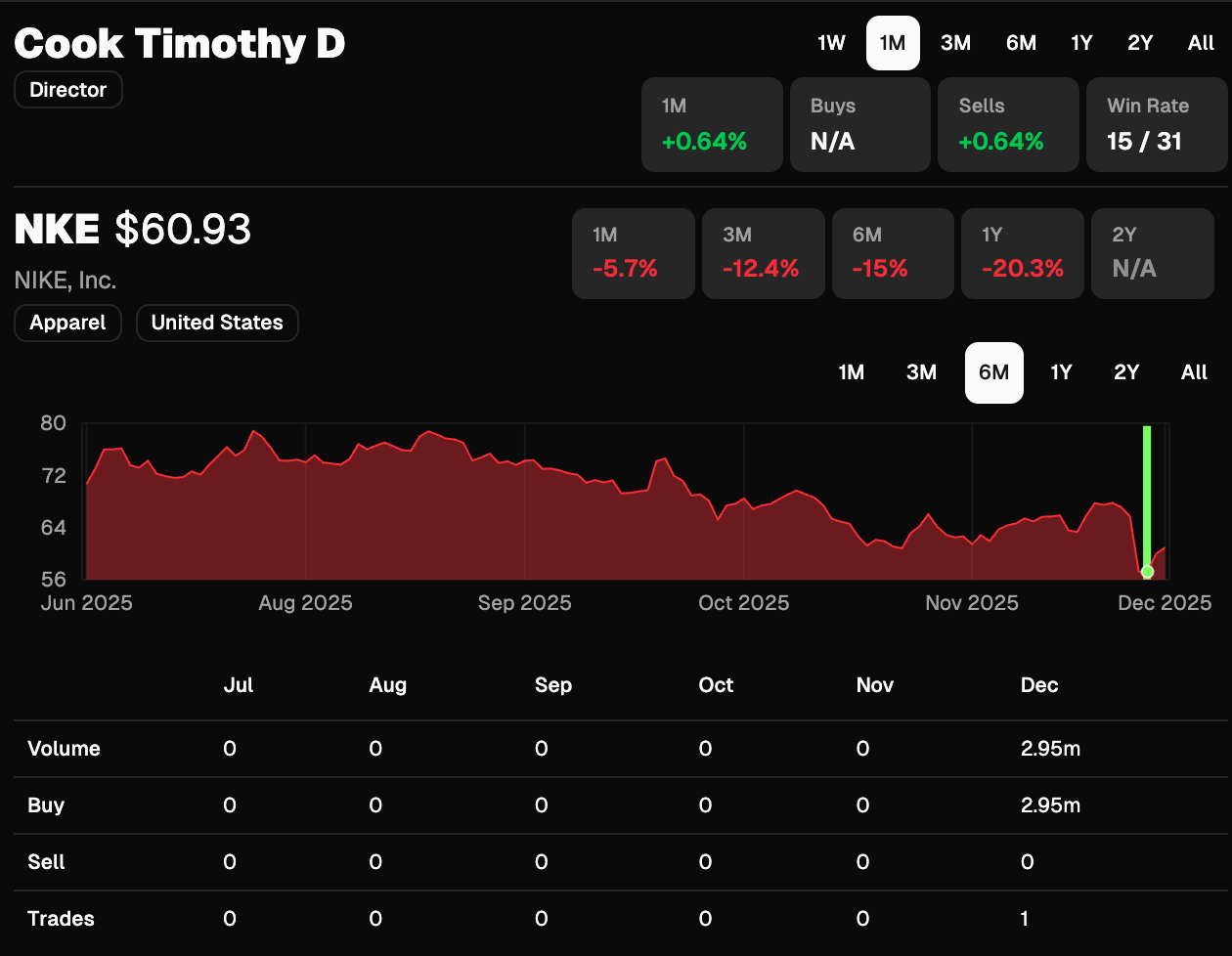This screenshot has width=1232, height=956.
Task: Click the Sell row label
Action: 46,862
